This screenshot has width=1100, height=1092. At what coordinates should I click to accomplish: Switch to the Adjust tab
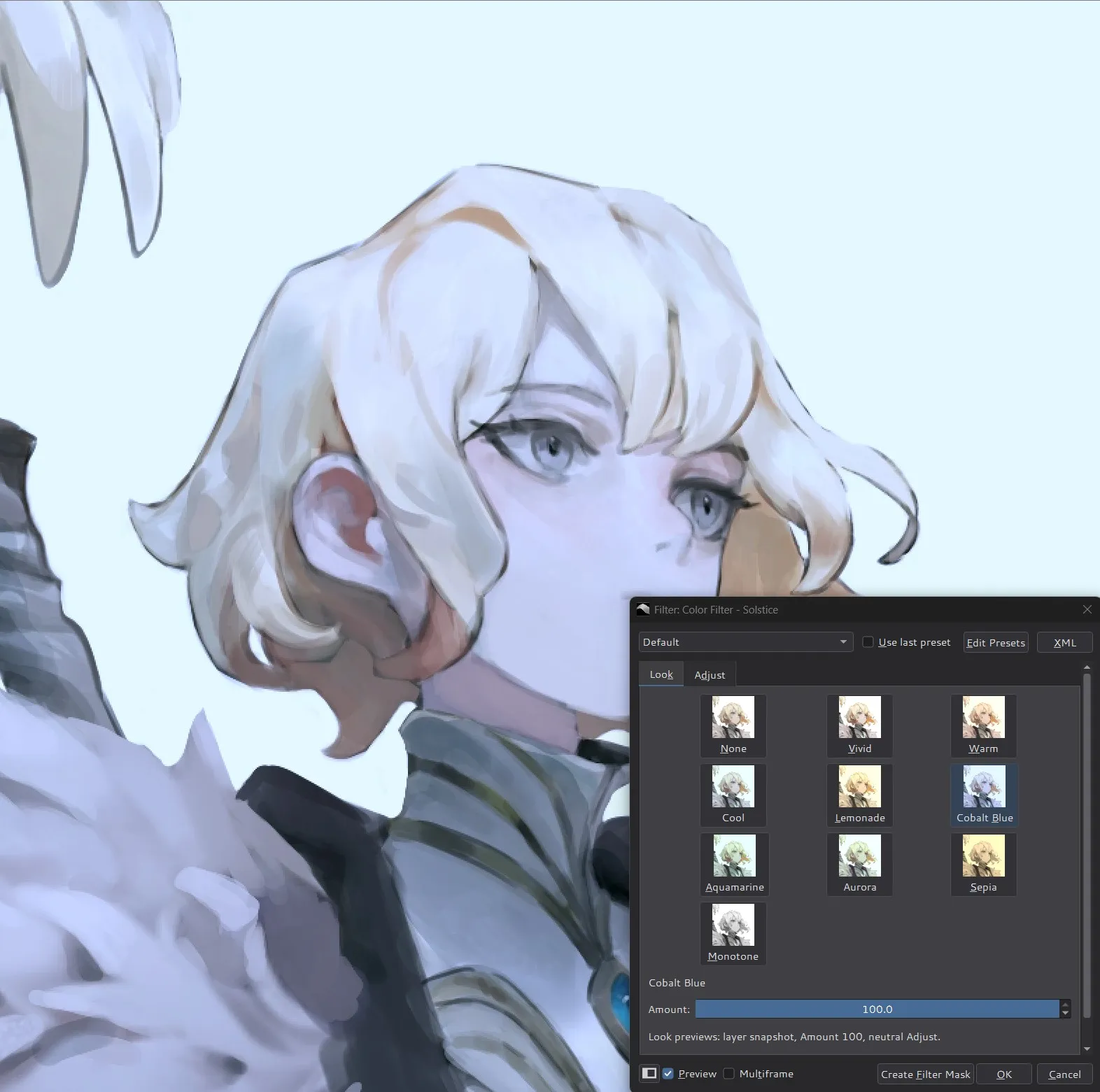pyautogui.click(x=710, y=674)
